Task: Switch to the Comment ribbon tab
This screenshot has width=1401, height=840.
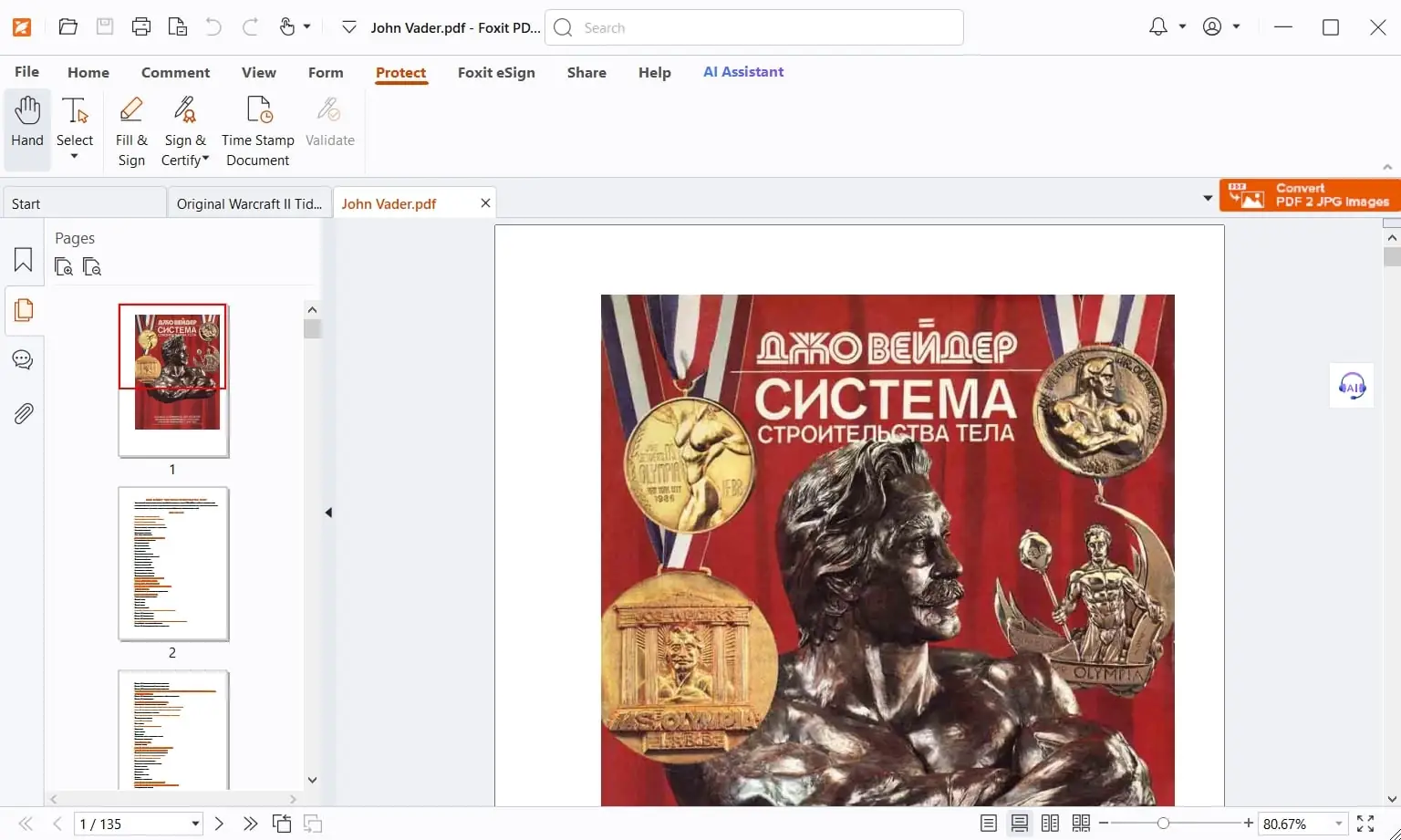Action: [175, 73]
